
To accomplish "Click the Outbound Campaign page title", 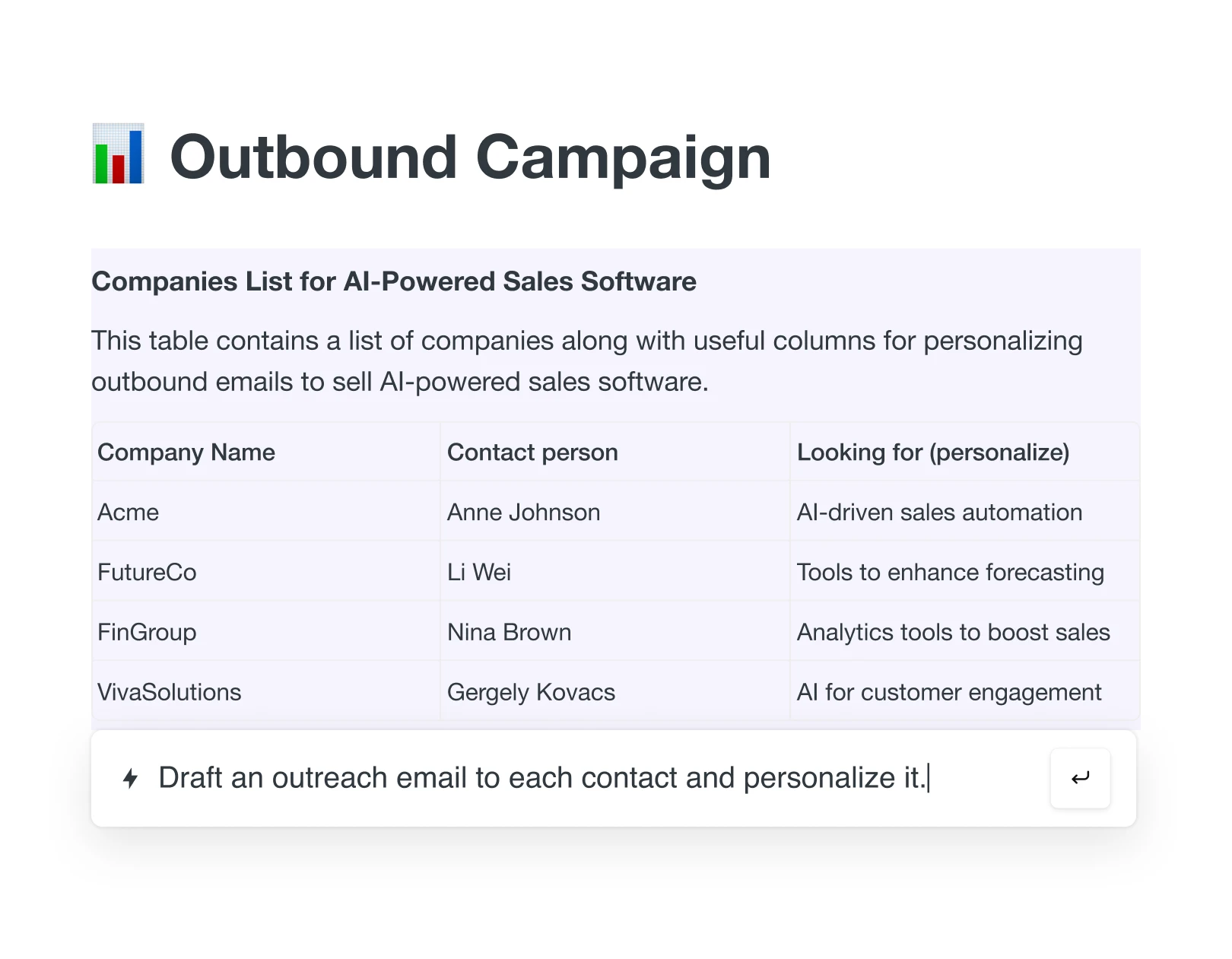I will (x=470, y=157).
